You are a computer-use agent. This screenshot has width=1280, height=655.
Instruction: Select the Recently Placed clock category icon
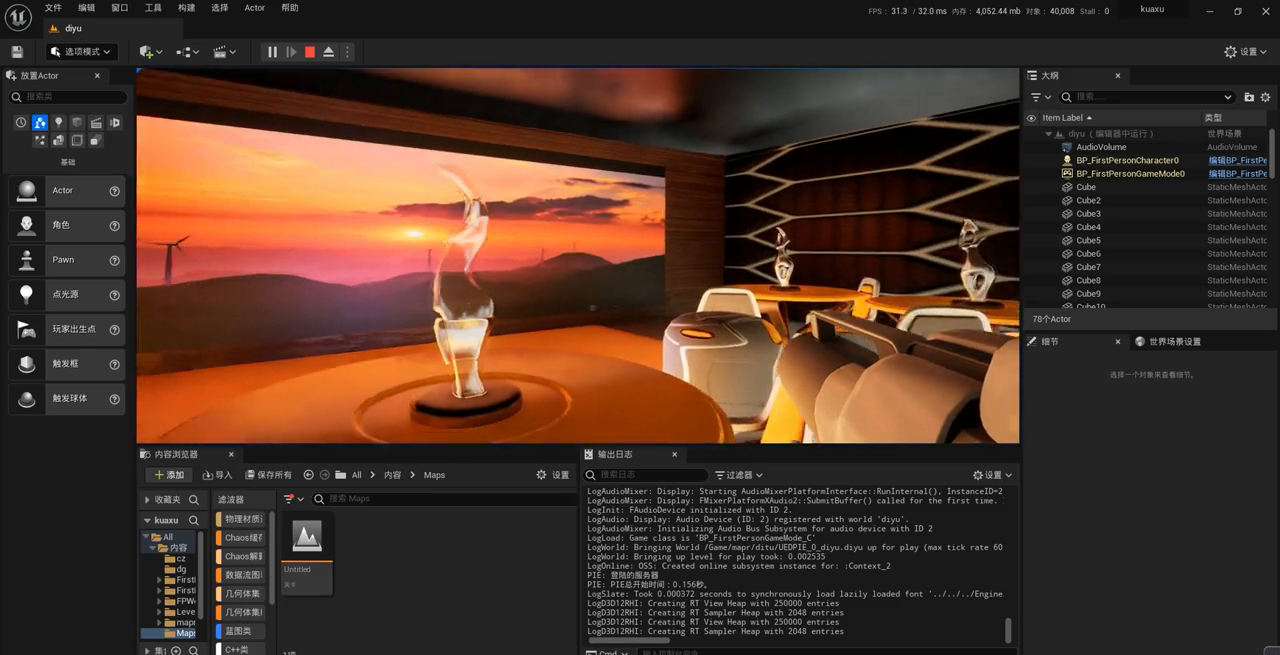20,122
